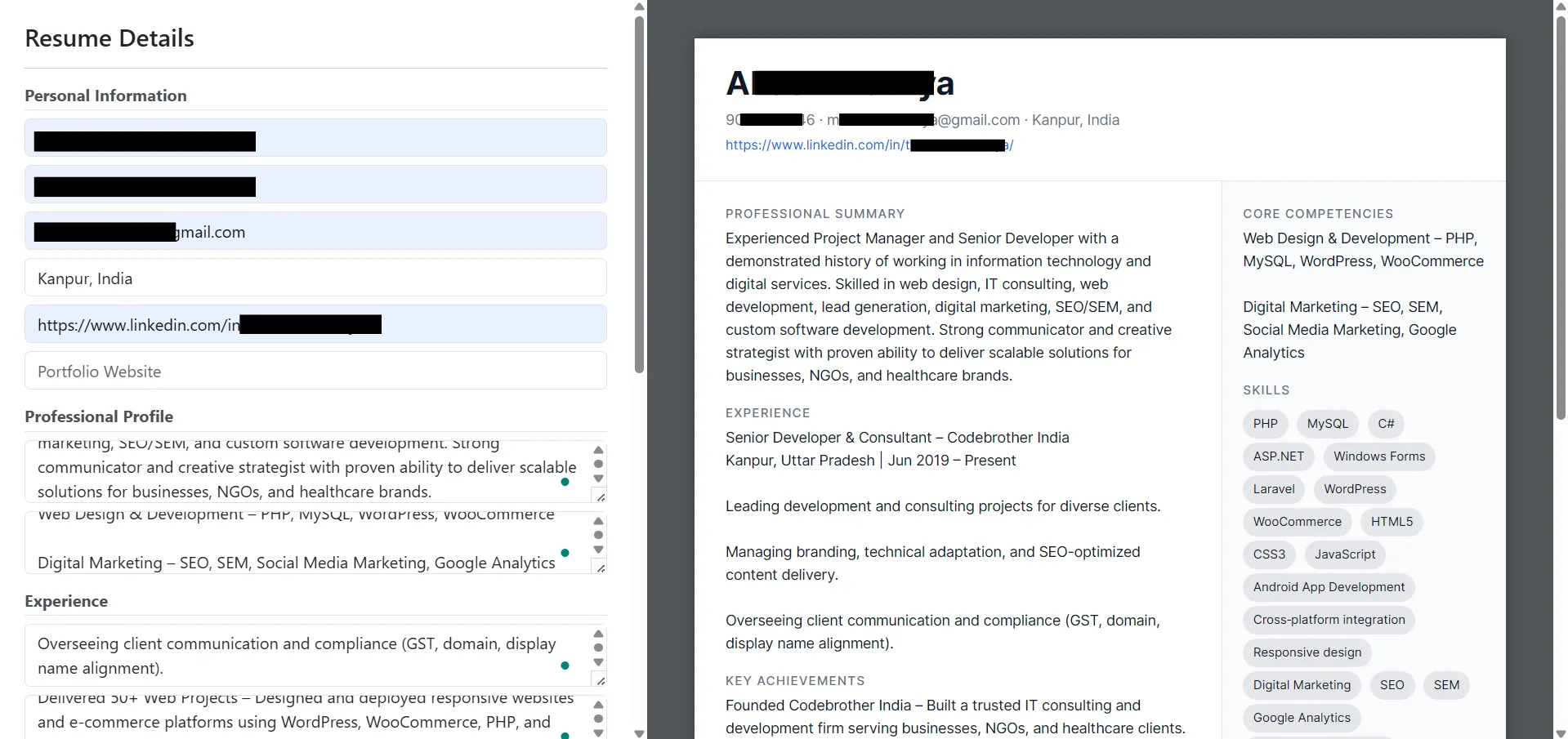
Task: Click the up arrow at the top of the left scrollbar
Action: (638, 7)
